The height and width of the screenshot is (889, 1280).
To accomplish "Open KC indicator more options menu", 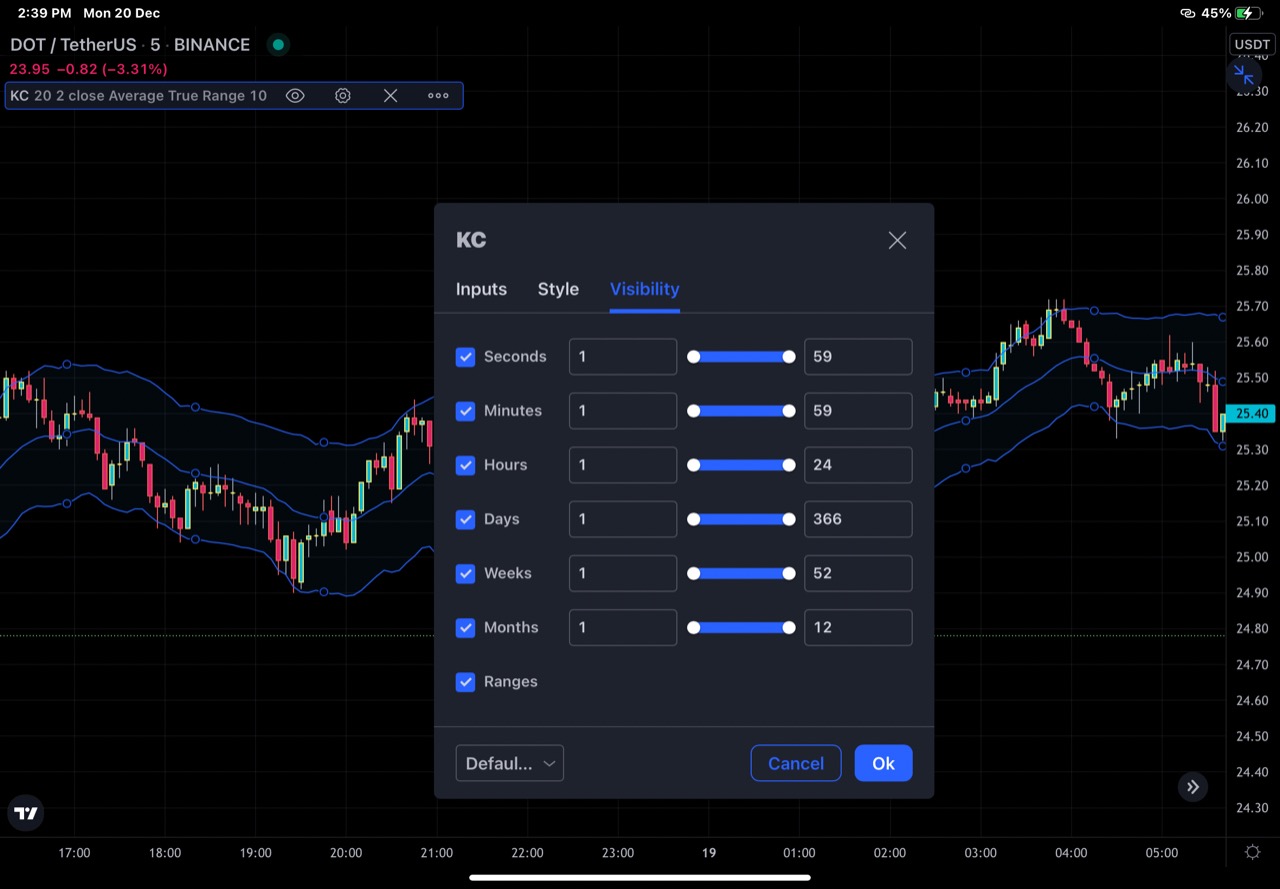I will tap(438, 96).
